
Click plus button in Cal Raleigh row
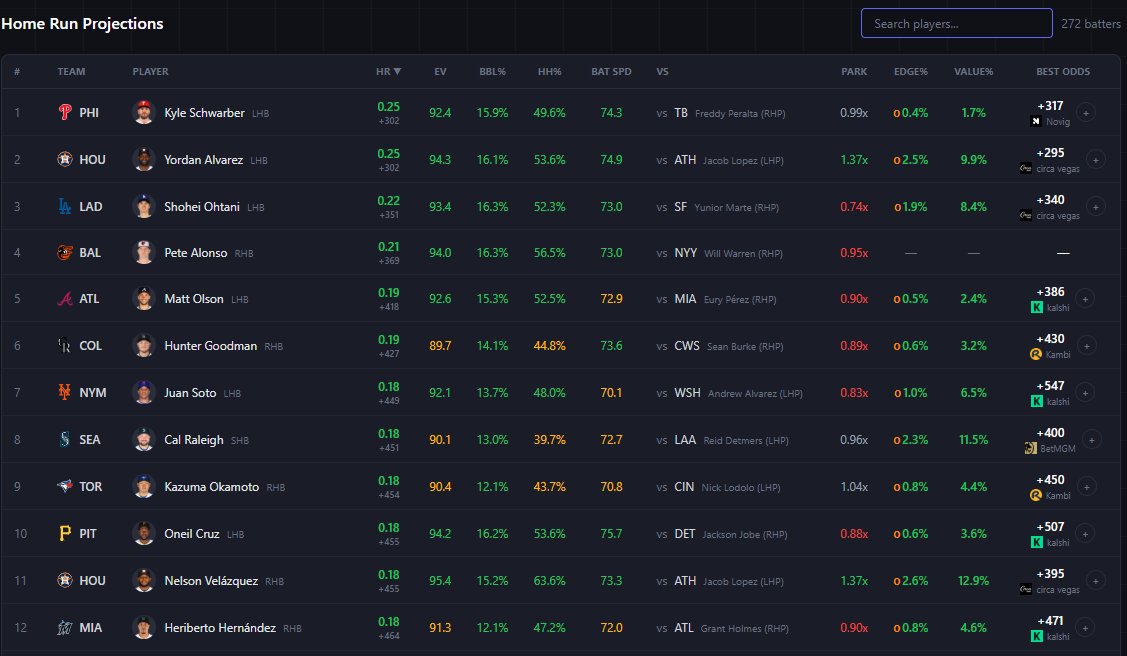point(1091,440)
